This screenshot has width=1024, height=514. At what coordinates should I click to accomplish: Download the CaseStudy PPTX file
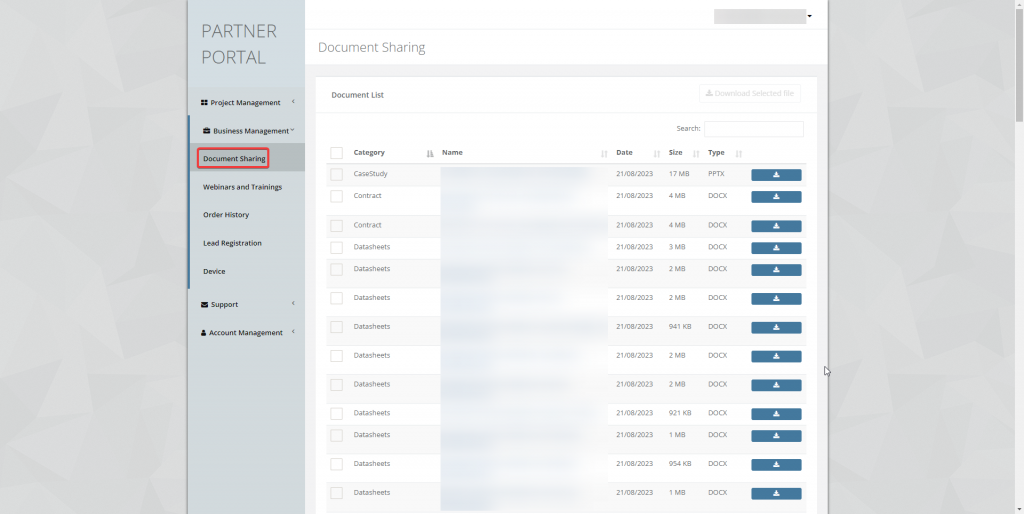pyautogui.click(x=776, y=175)
